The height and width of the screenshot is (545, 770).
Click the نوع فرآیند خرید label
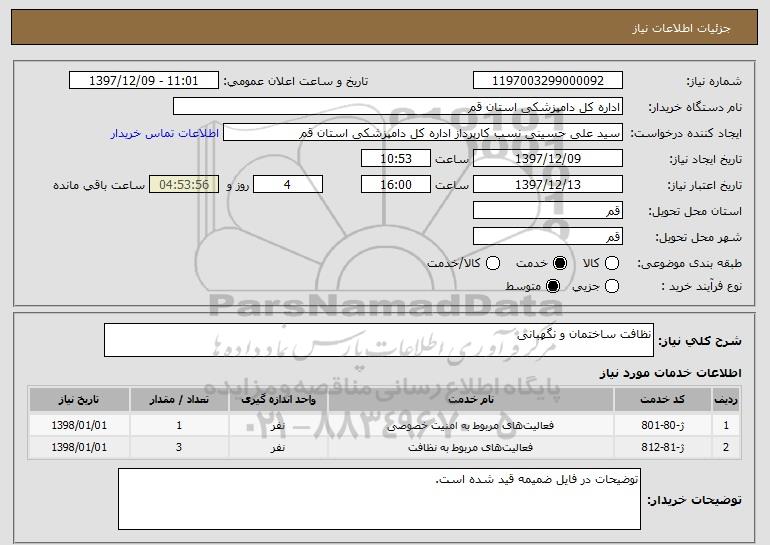click(x=702, y=286)
